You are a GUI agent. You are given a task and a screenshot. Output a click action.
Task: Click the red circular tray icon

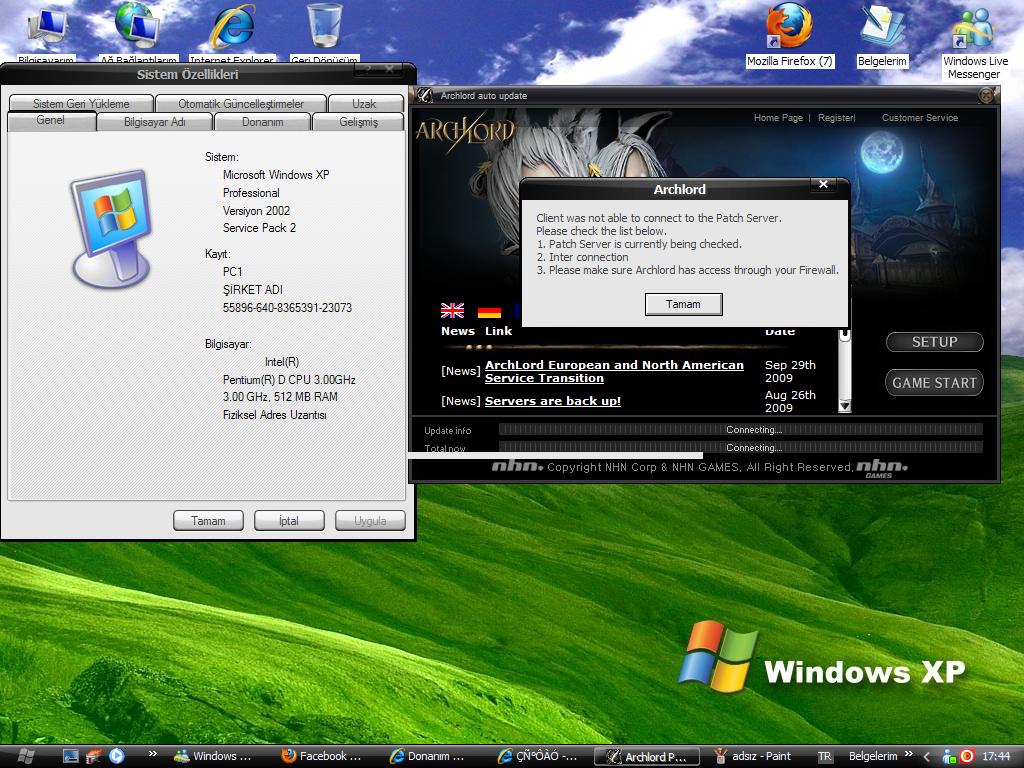[x=967, y=756]
